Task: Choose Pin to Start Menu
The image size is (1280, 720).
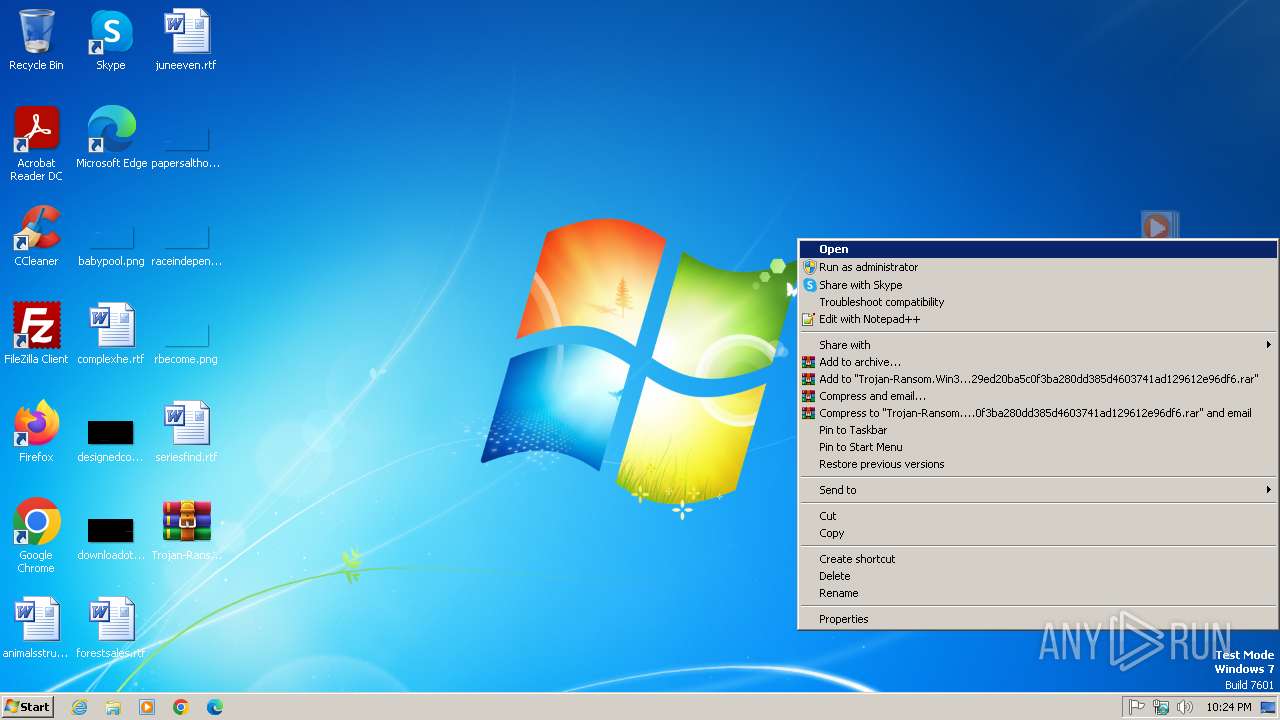Action: (1037, 447)
